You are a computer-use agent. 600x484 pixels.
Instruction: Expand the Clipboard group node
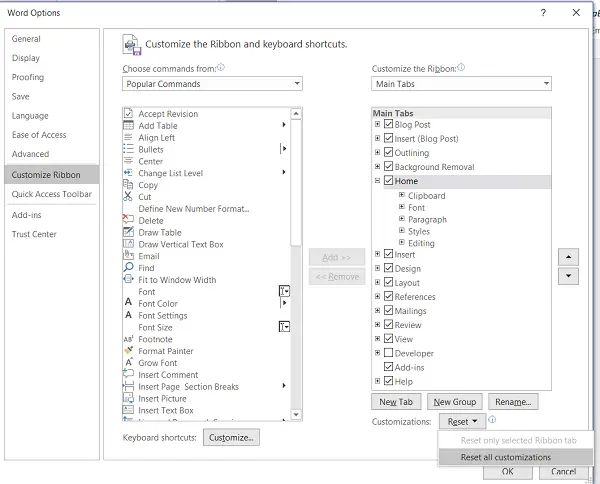coord(402,195)
